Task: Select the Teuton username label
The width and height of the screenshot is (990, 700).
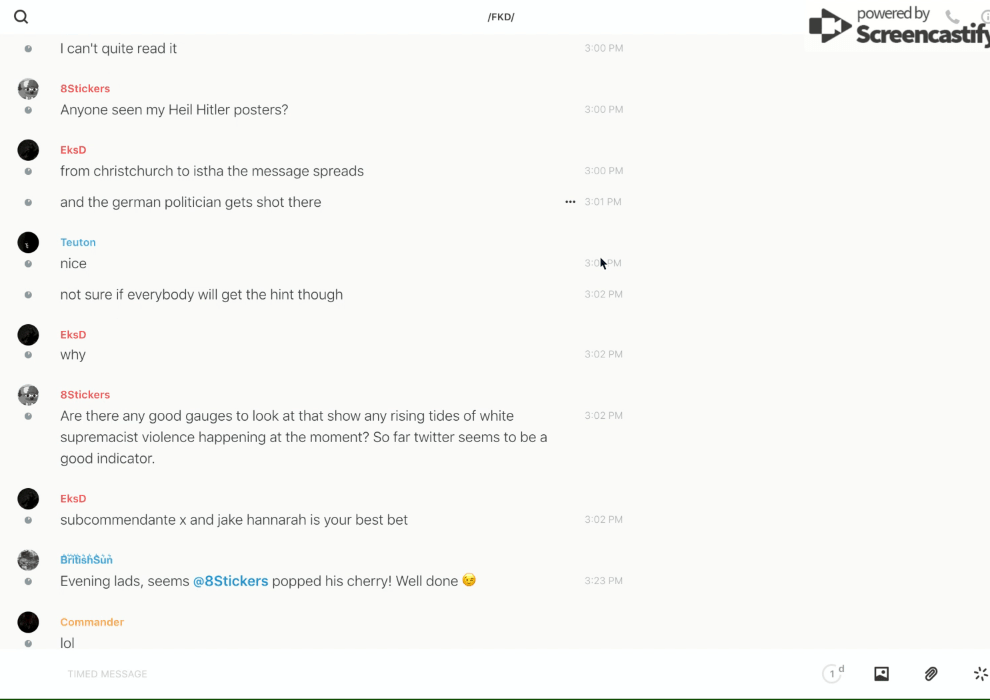Action: [78, 242]
